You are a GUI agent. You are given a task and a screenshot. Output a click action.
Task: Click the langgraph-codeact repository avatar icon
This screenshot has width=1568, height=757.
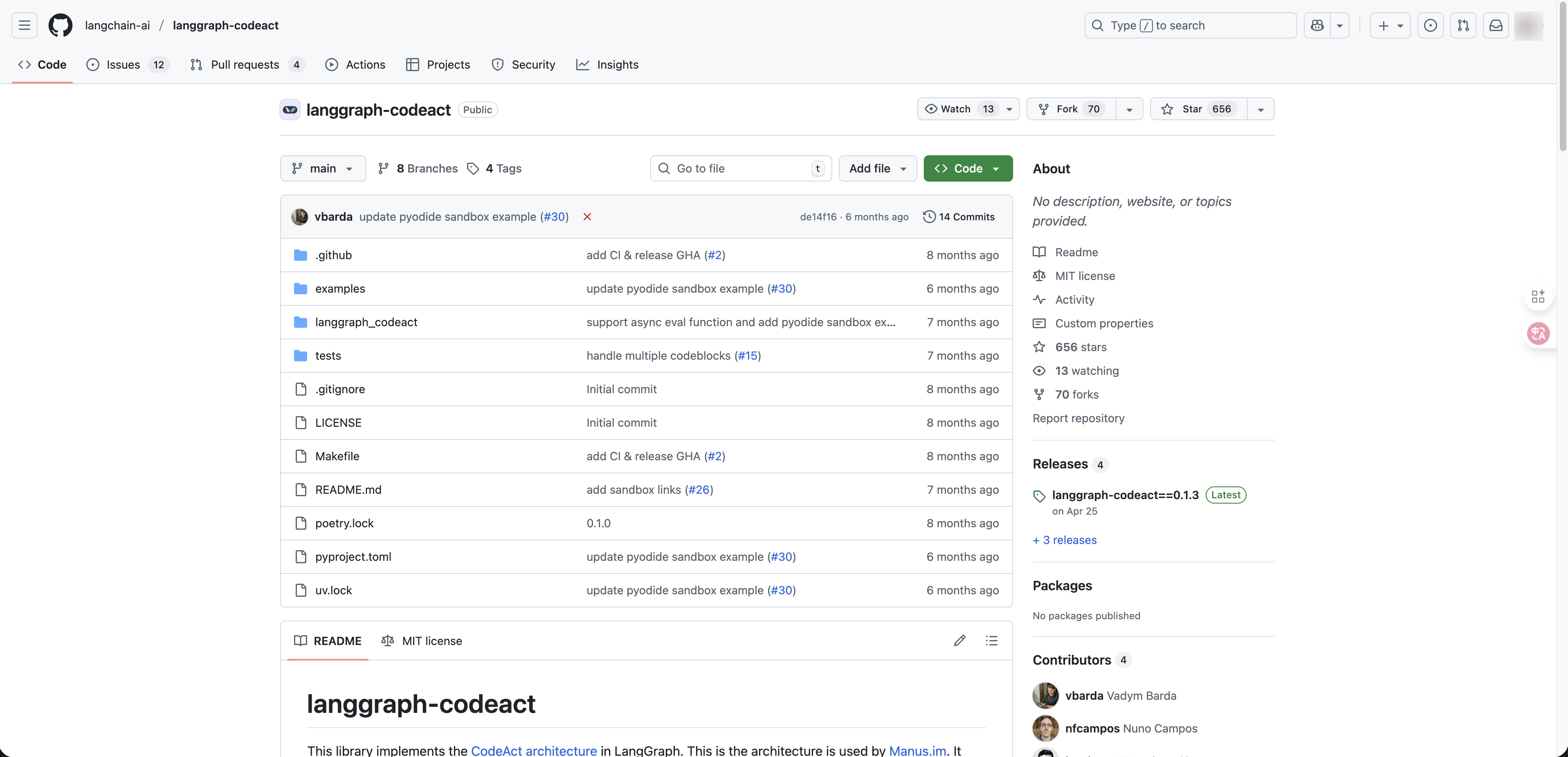(x=290, y=110)
